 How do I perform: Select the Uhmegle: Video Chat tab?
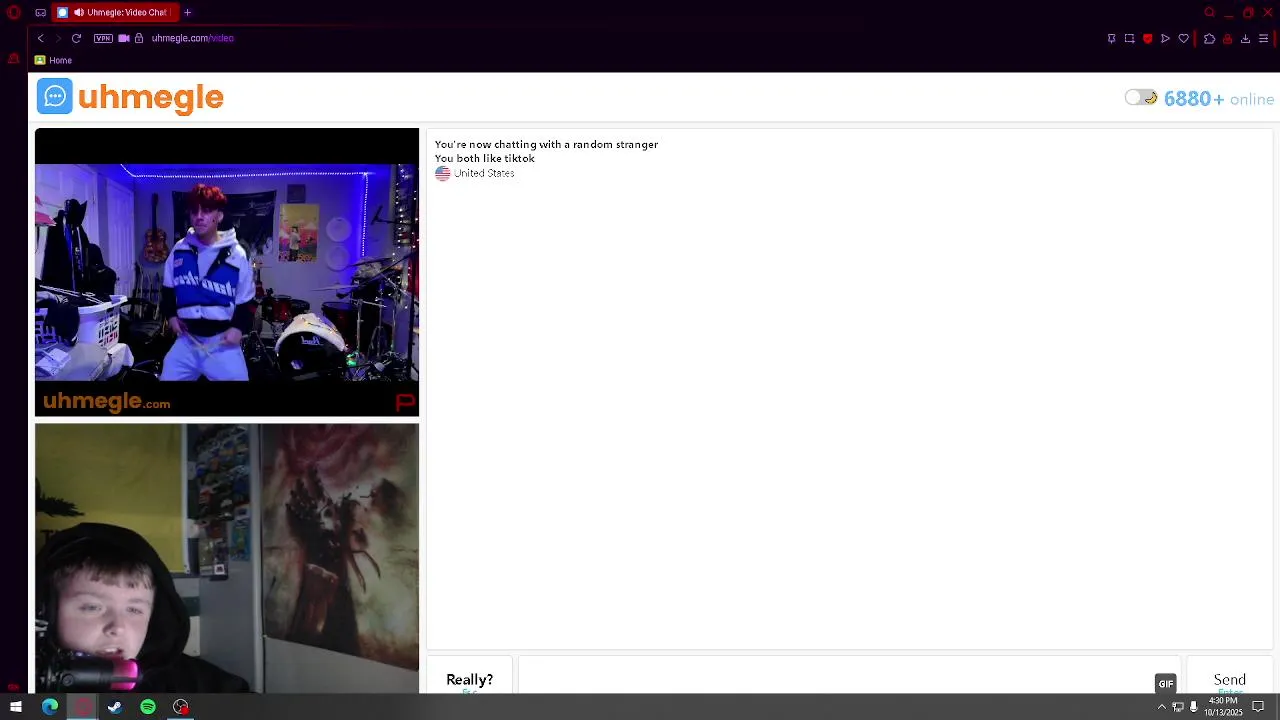[117, 13]
